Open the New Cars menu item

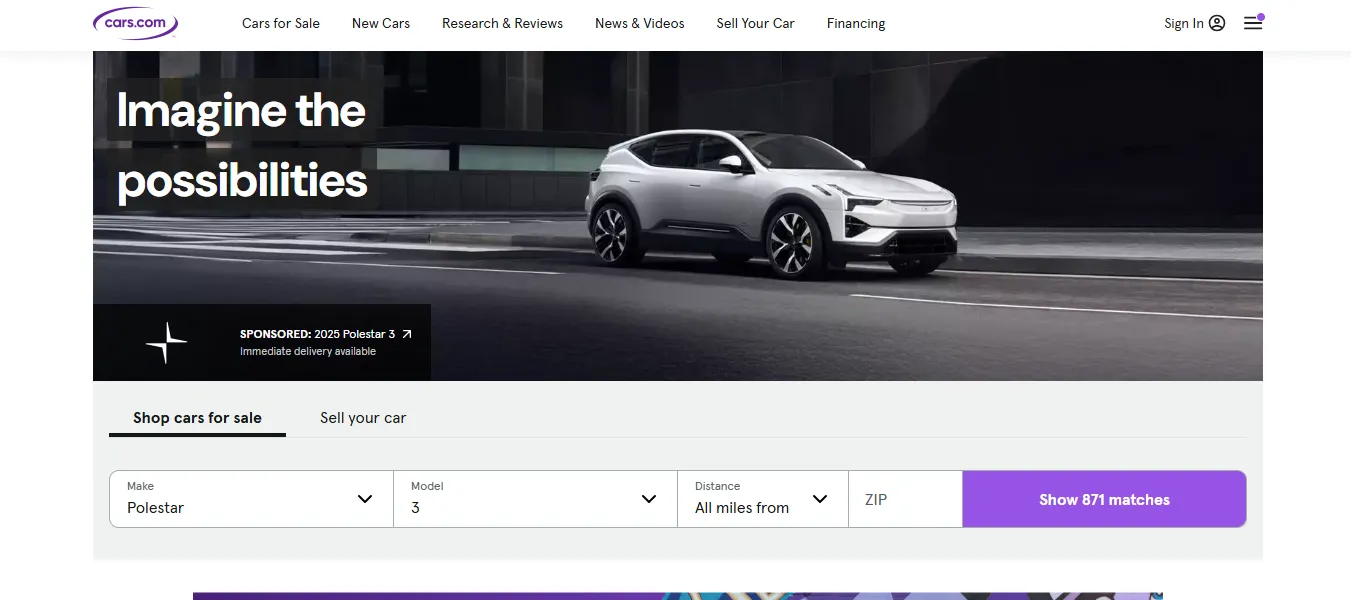tap(380, 23)
